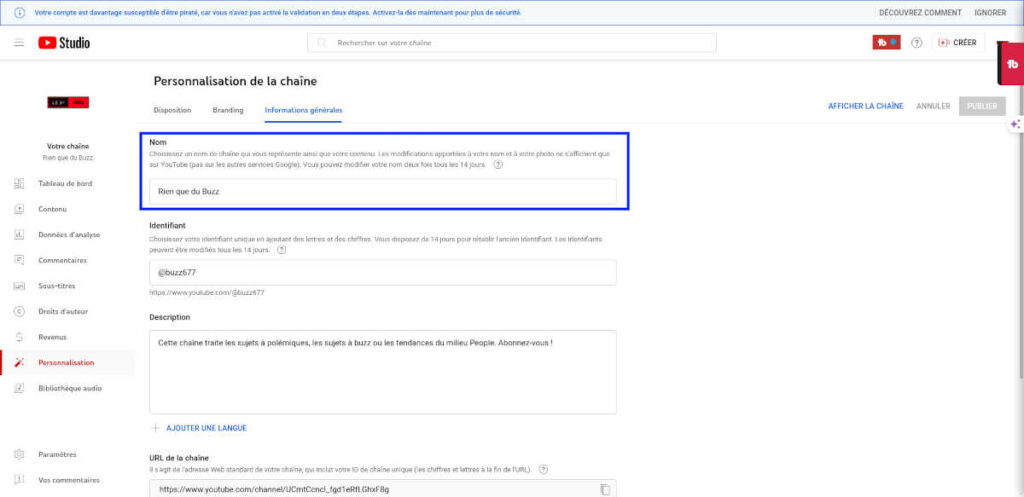Click AFFICHER LA CHAÎNE link

click(x=865, y=106)
